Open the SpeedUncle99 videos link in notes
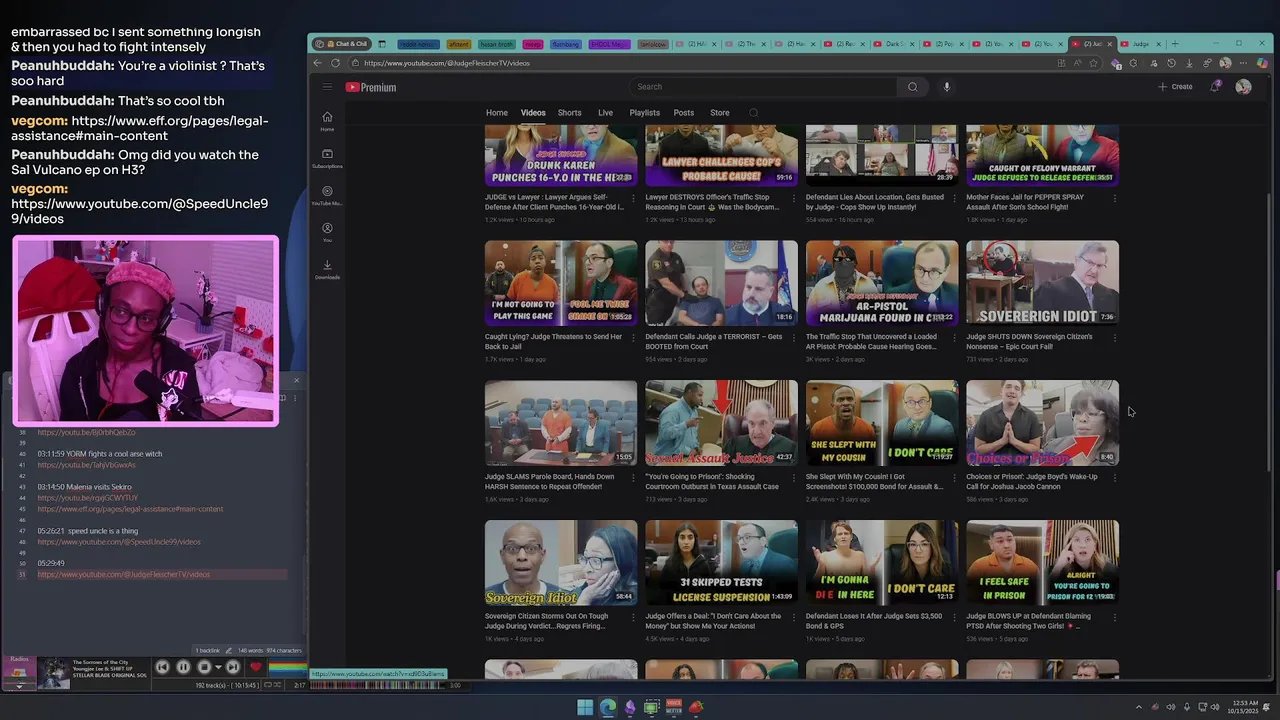 click(x=119, y=542)
